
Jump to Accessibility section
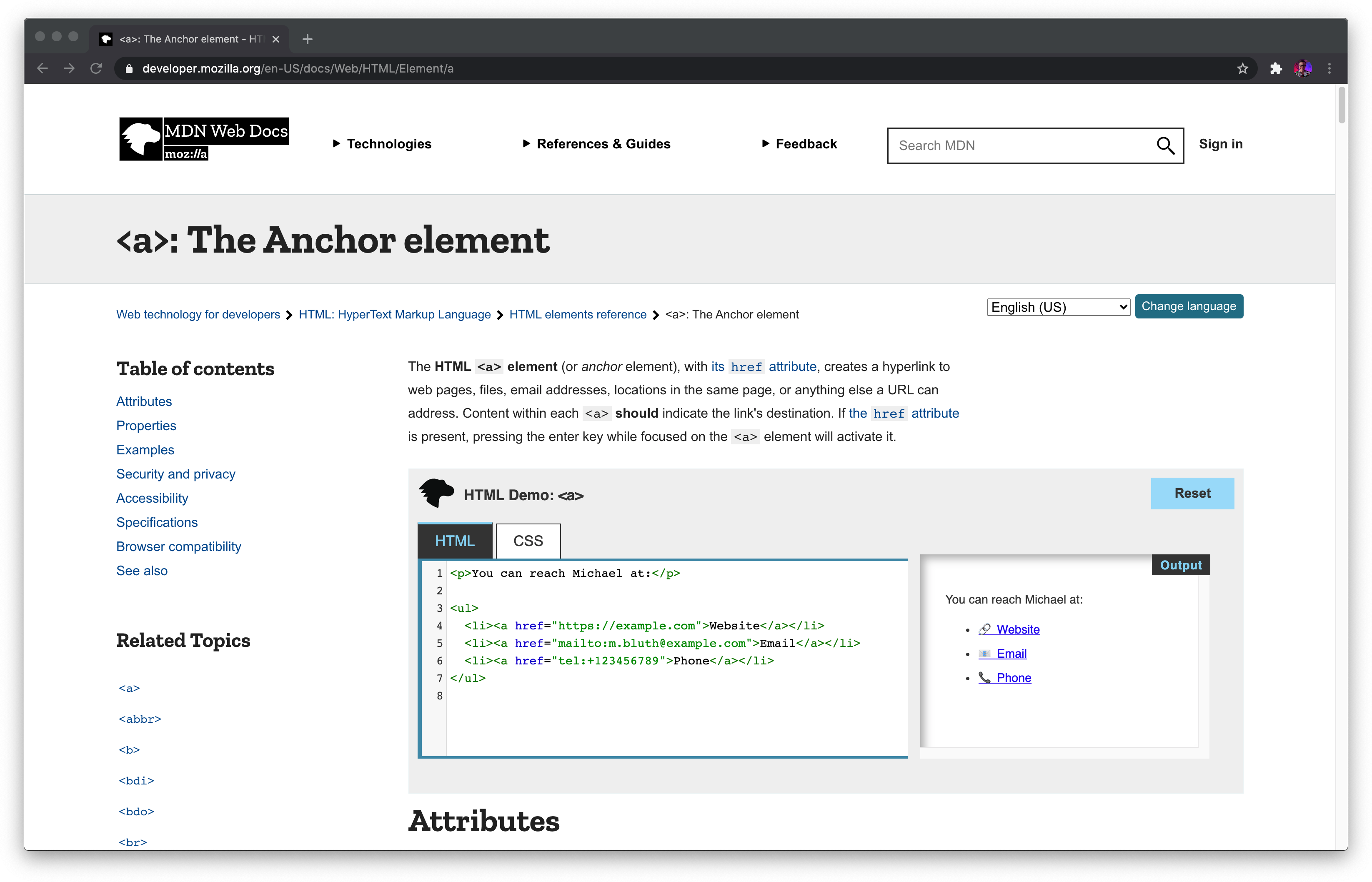(x=152, y=498)
